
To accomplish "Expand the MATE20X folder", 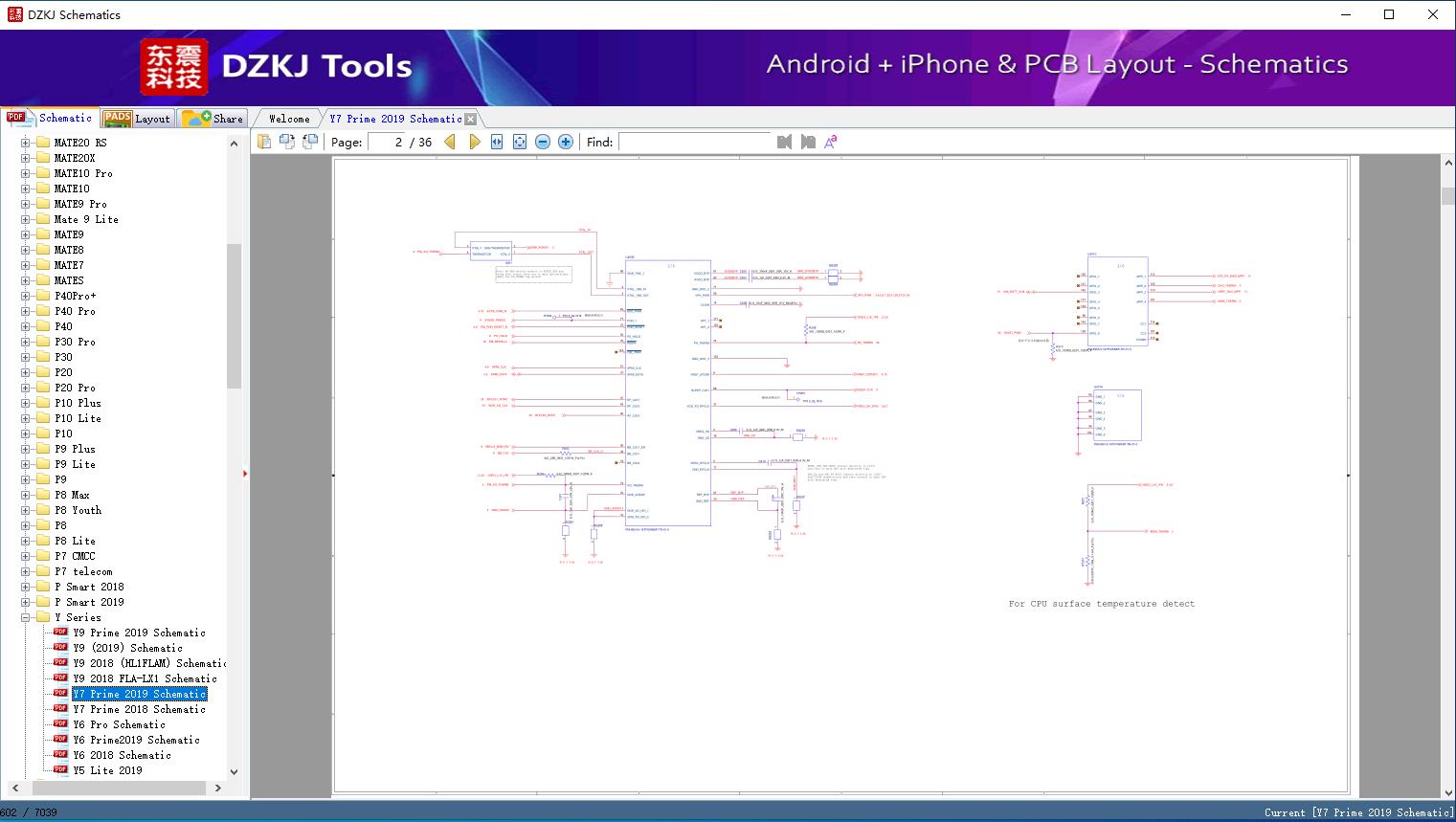I will click(26, 158).
